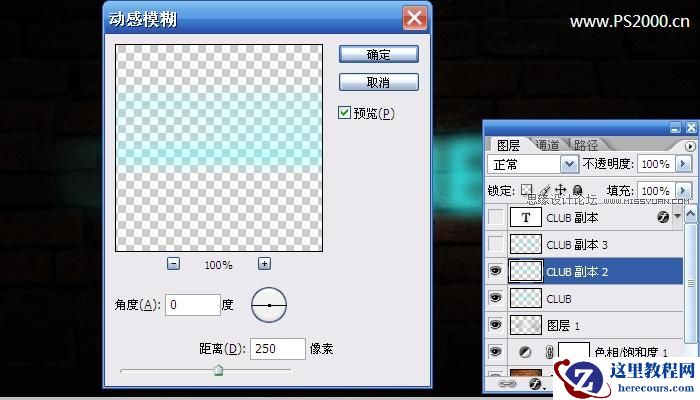The image size is (700, 400).
Task: Click the 距离 distance input field
Action: point(278,349)
